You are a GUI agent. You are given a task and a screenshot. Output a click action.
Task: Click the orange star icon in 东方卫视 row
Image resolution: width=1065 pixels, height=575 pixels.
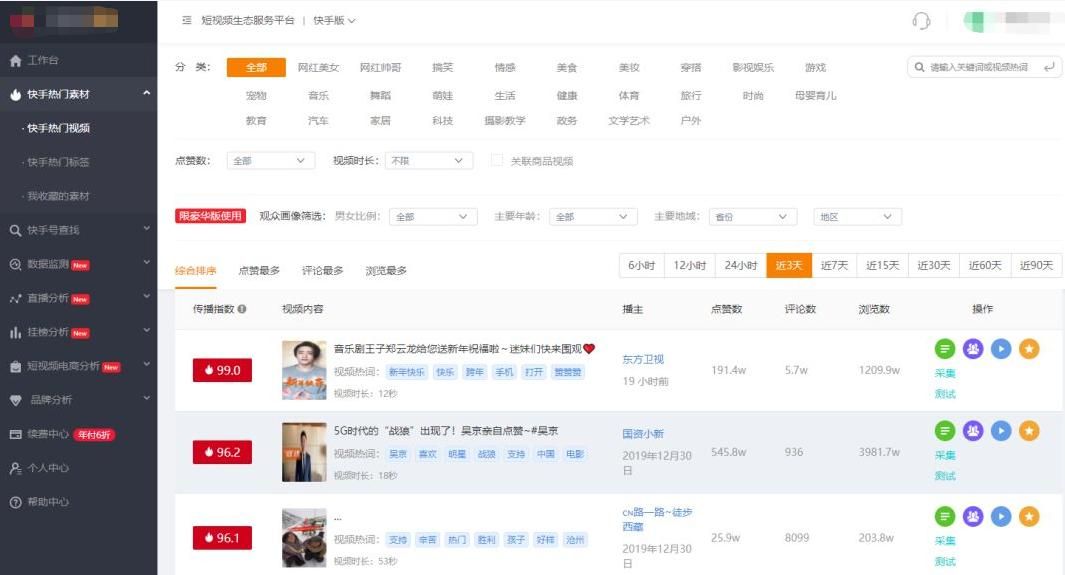click(1029, 349)
